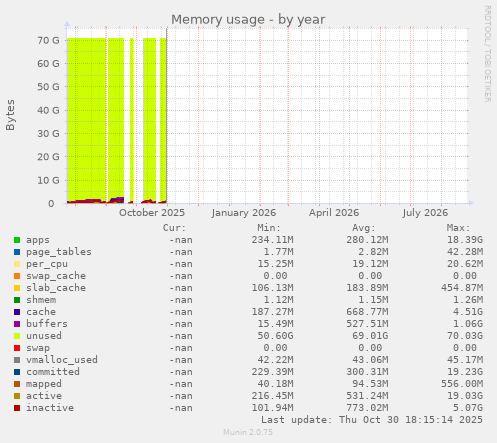Click the '40 G' axis tick label
This screenshot has height=443, width=497.
coord(48,110)
